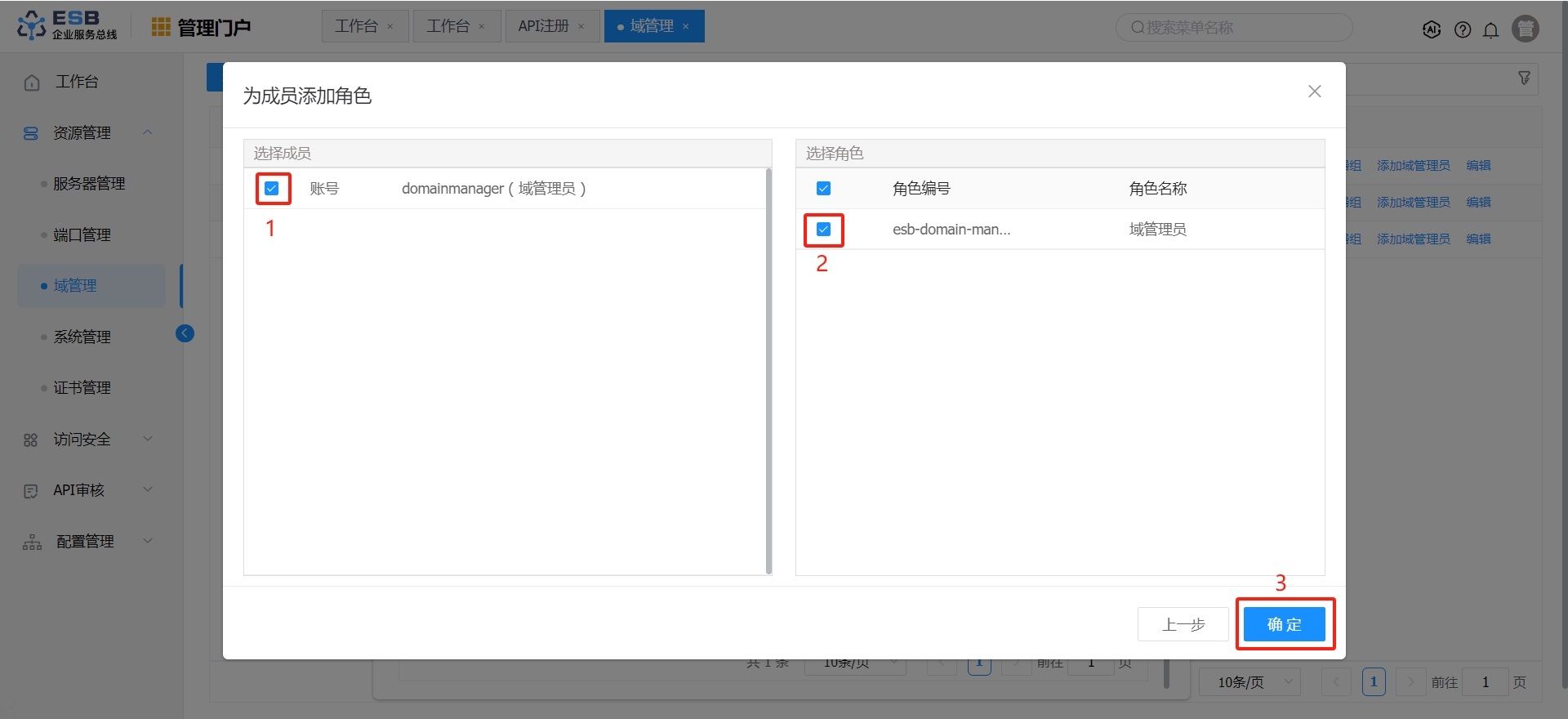Click the 确定 confirm button
The image size is (1568, 719).
click(1284, 624)
